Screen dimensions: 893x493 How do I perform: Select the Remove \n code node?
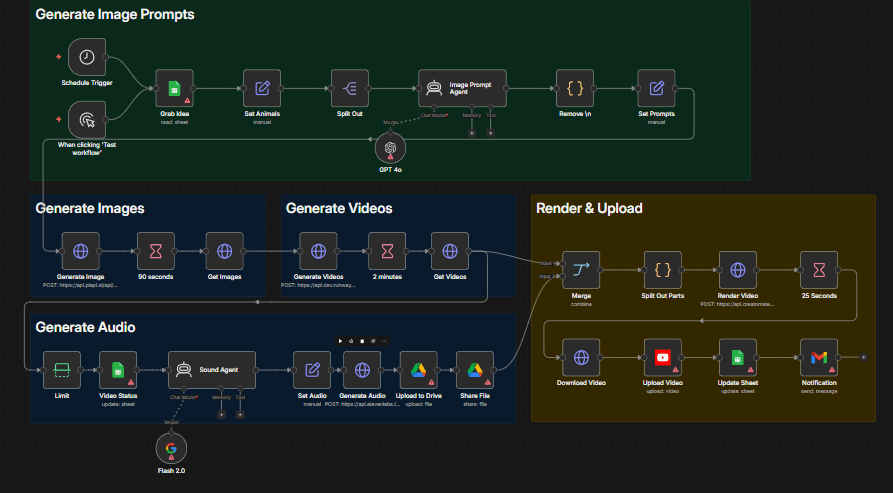coord(575,88)
